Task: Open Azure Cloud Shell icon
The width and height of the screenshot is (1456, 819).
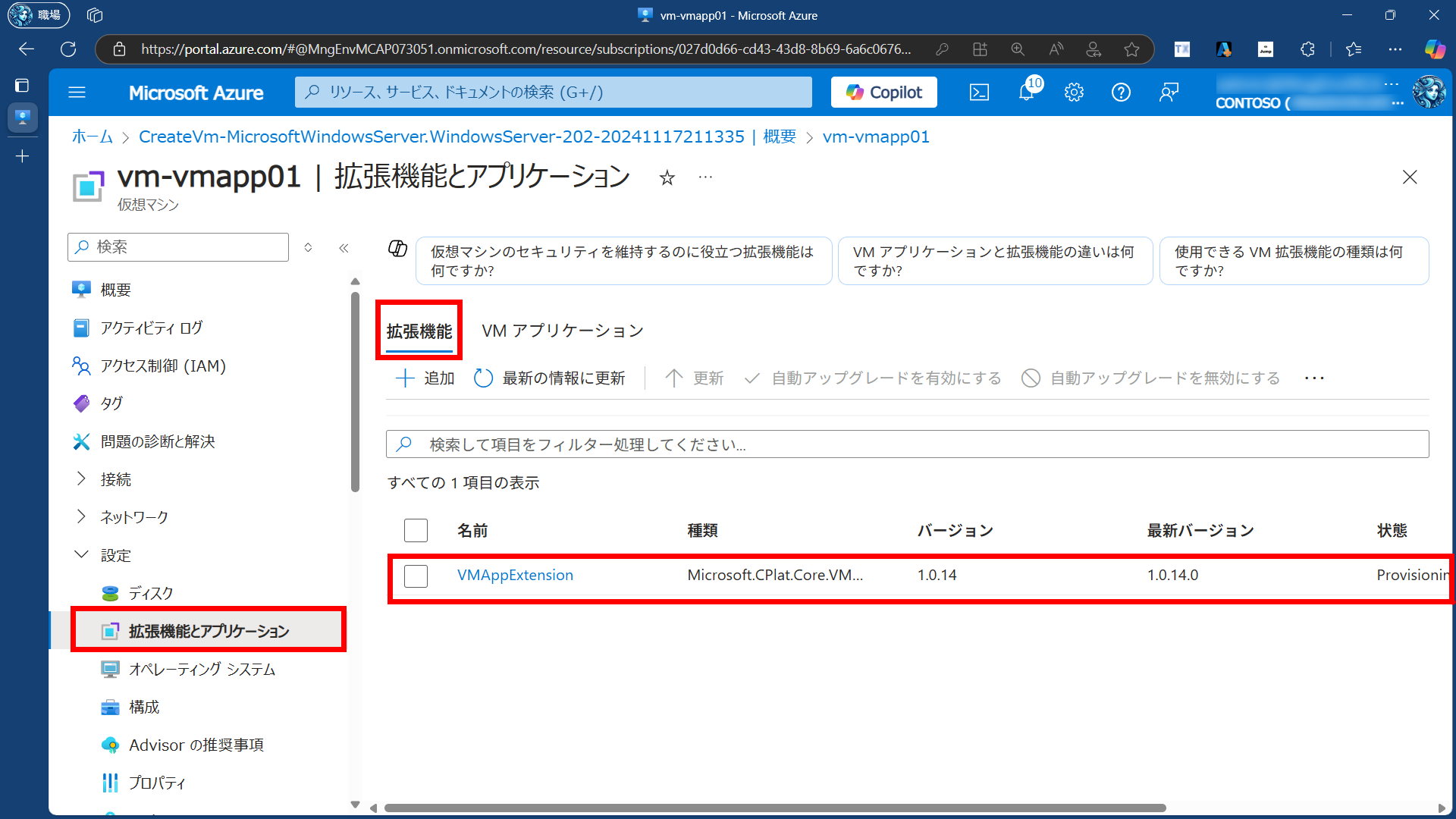Action: click(x=979, y=93)
